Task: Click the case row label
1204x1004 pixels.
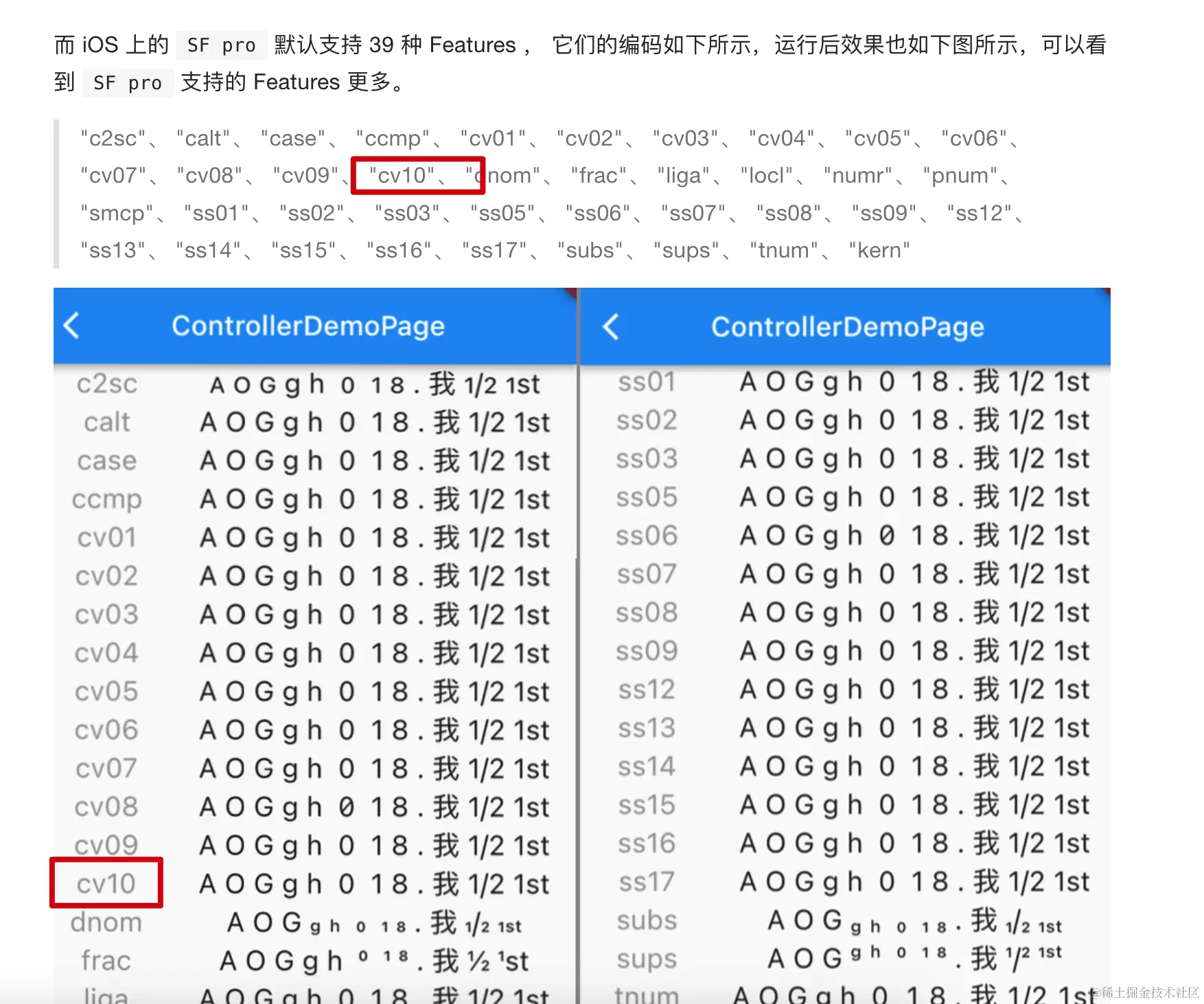Action: [107, 461]
